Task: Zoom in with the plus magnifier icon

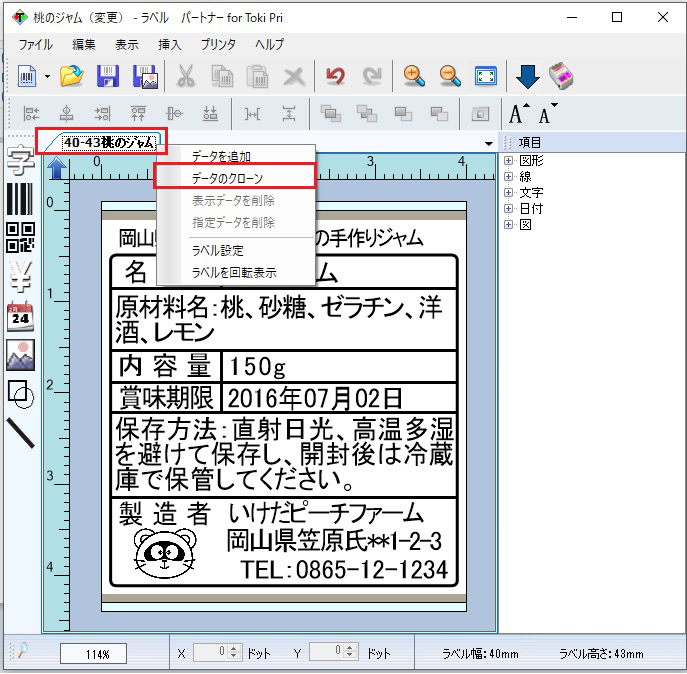Action: (414, 76)
